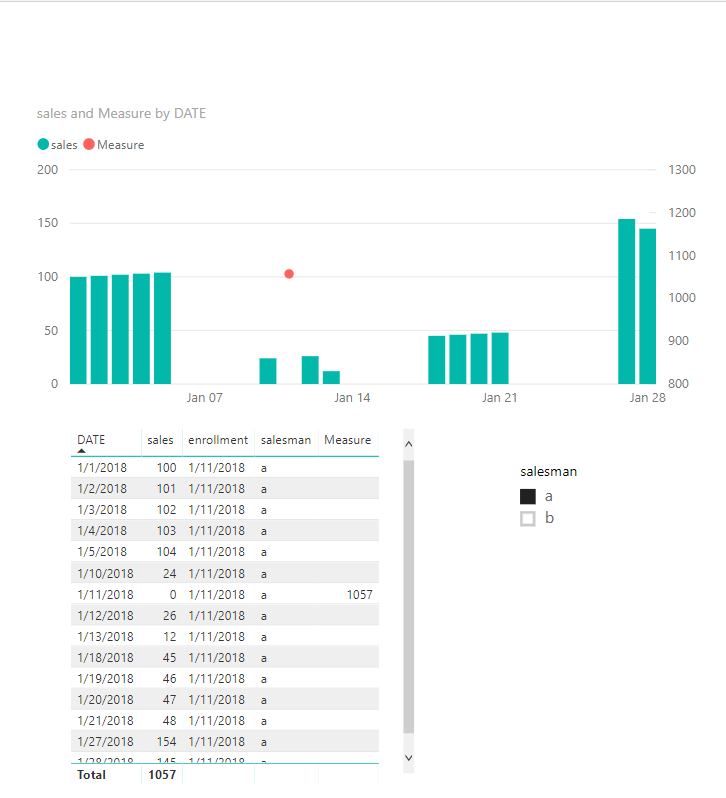Sort by the salesman column header

(x=285, y=440)
